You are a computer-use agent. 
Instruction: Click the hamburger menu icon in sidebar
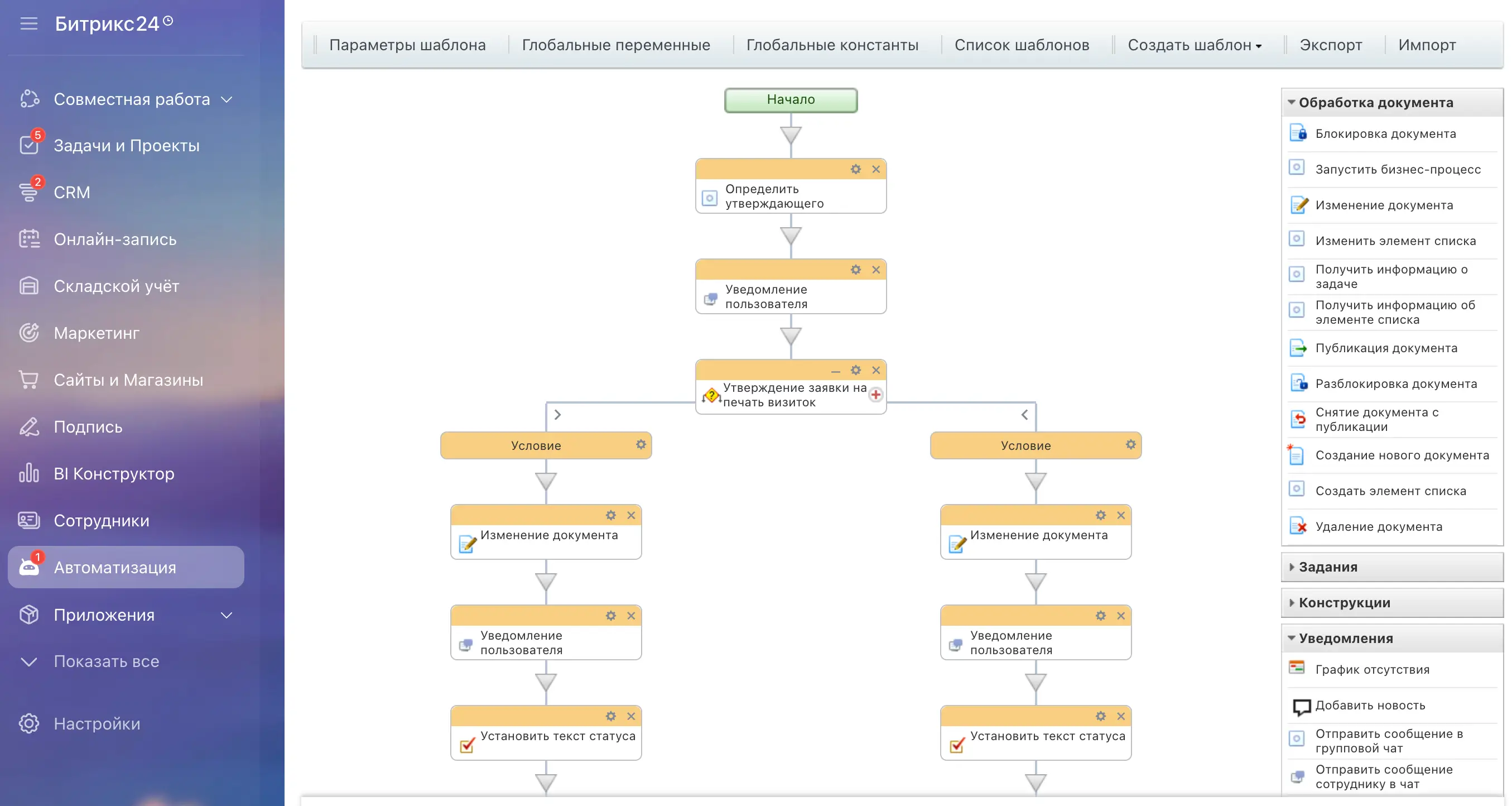tap(29, 23)
